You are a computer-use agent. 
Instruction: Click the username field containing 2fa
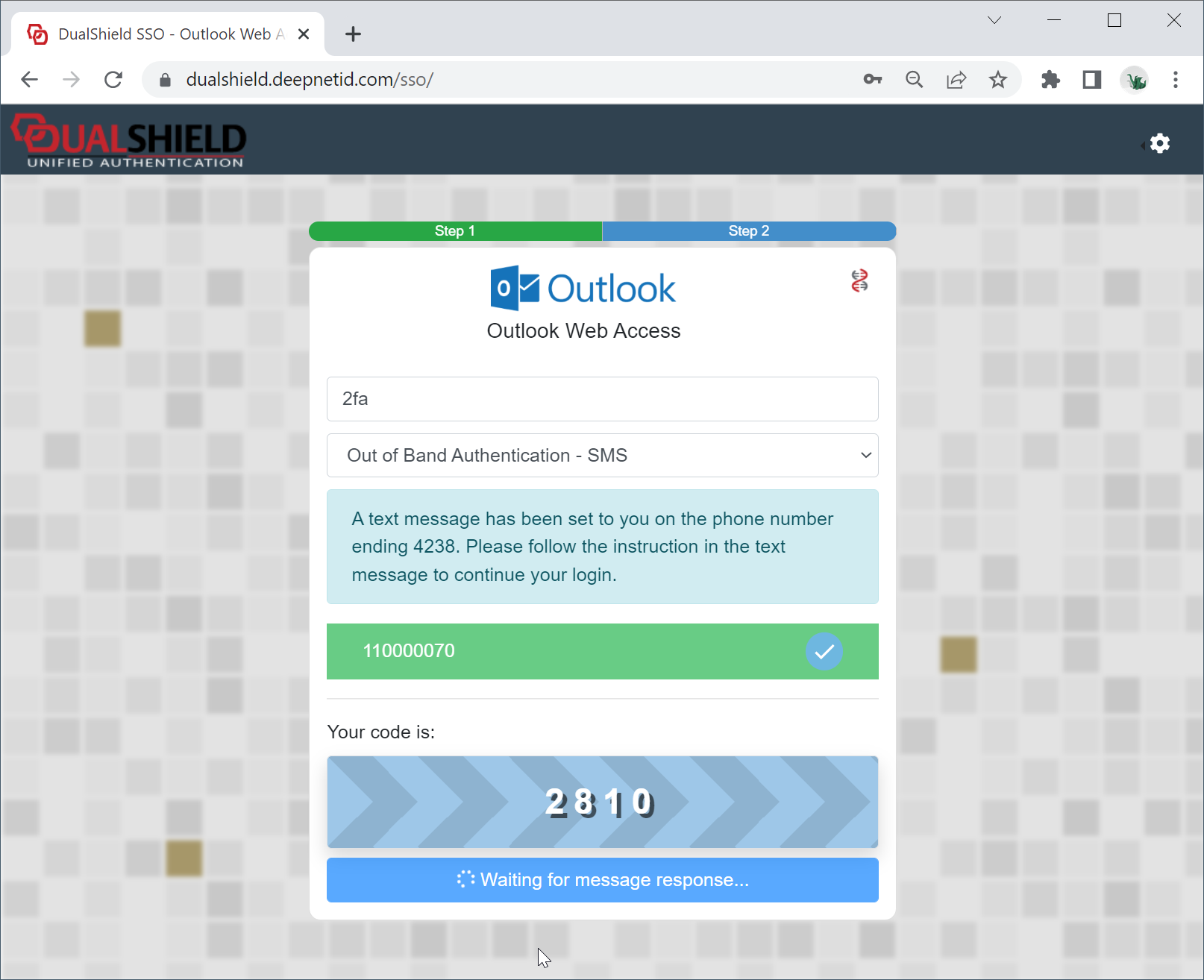click(x=602, y=399)
